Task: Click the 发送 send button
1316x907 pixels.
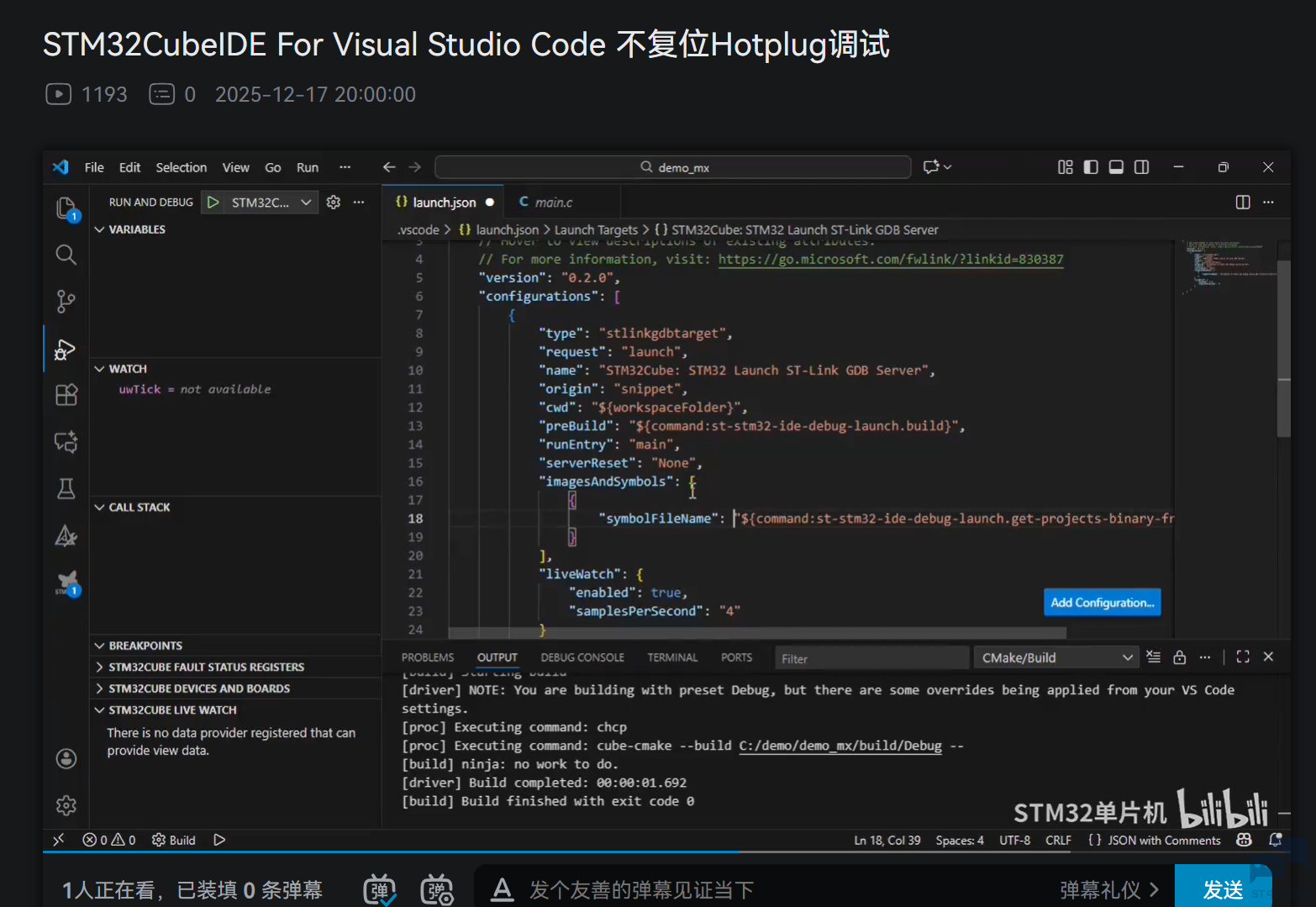Action: pyautogui.click(x=1223, y=889)
